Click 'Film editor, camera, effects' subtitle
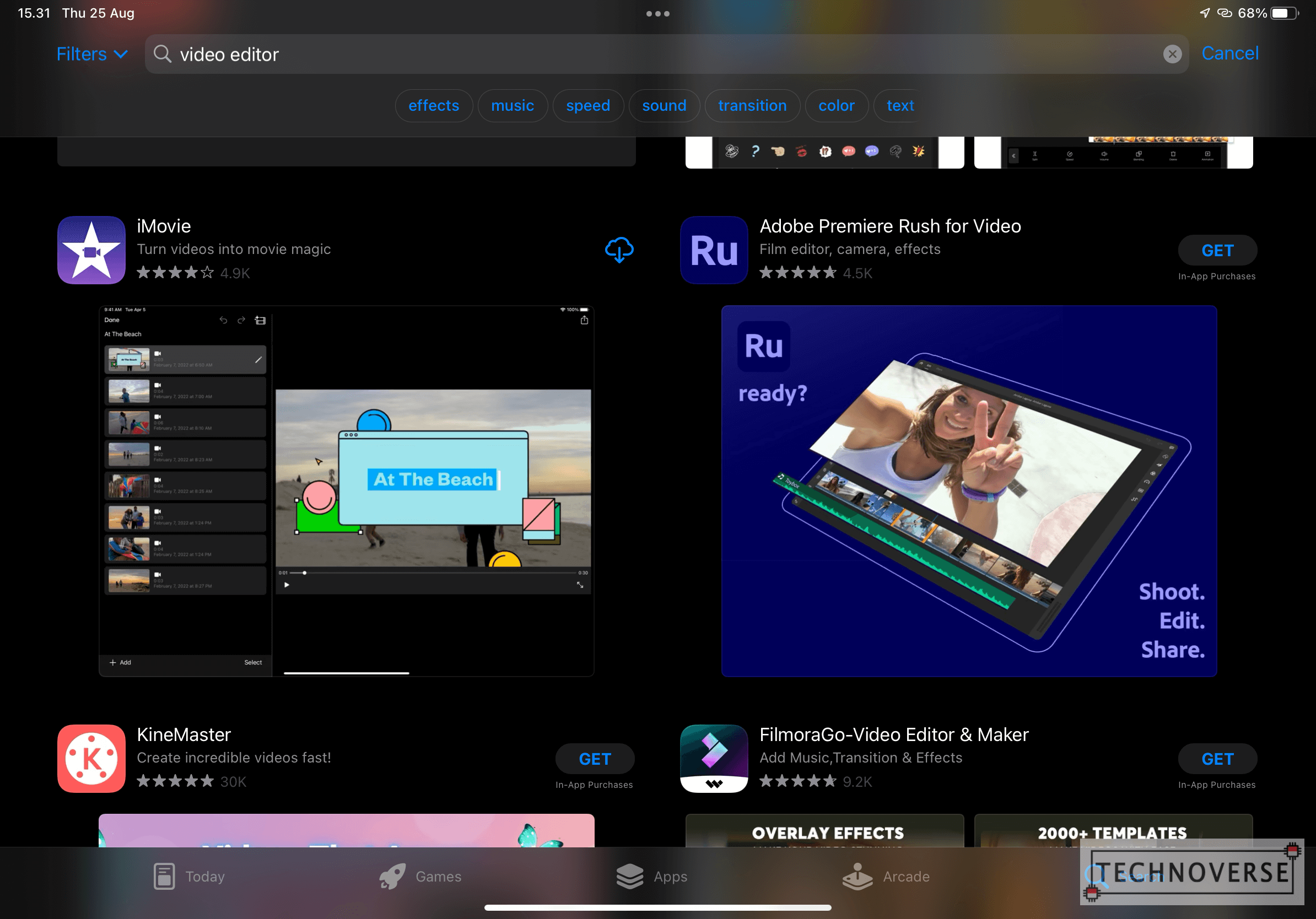This screenshot has height=919, width=1316. click(850, 249)
